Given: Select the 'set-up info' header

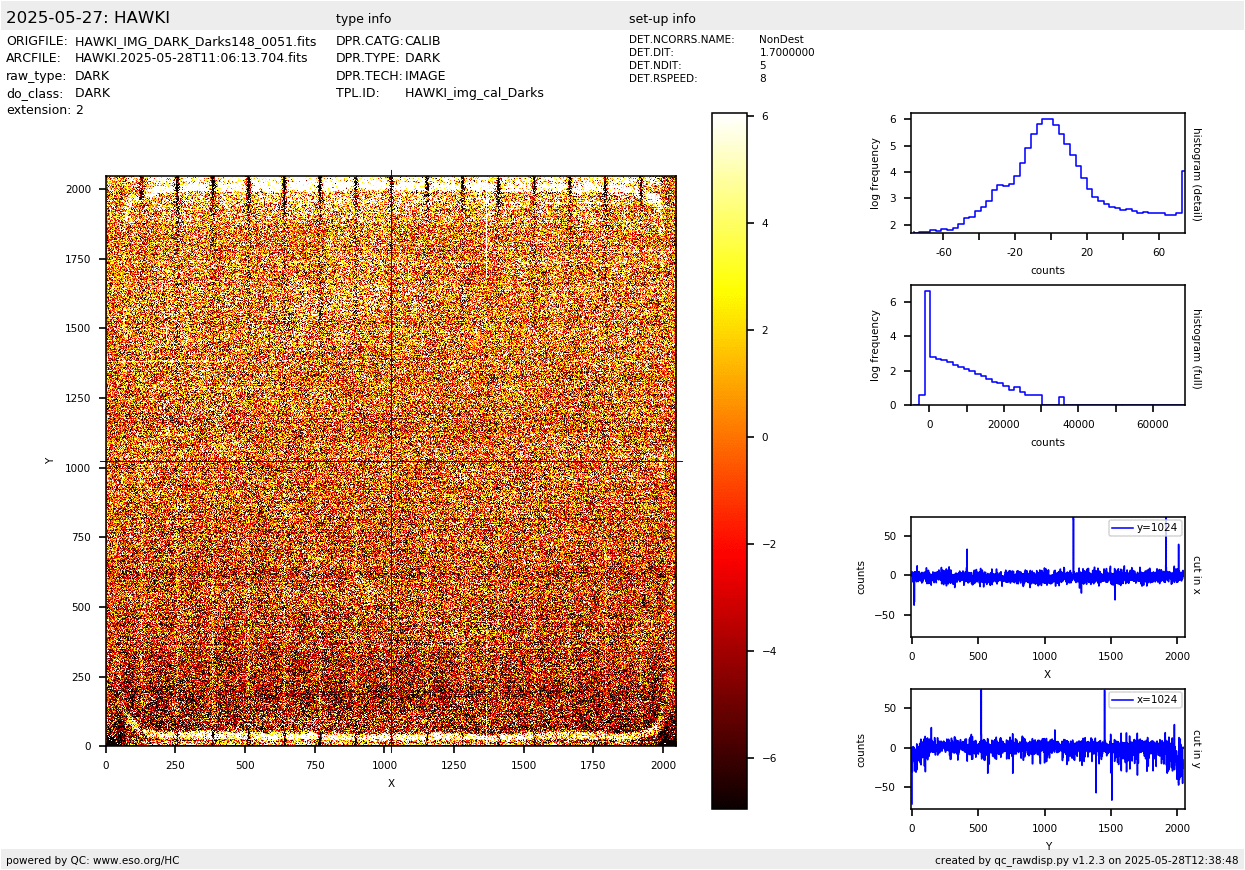Looking at the screenshot, I should pos(662,19).
